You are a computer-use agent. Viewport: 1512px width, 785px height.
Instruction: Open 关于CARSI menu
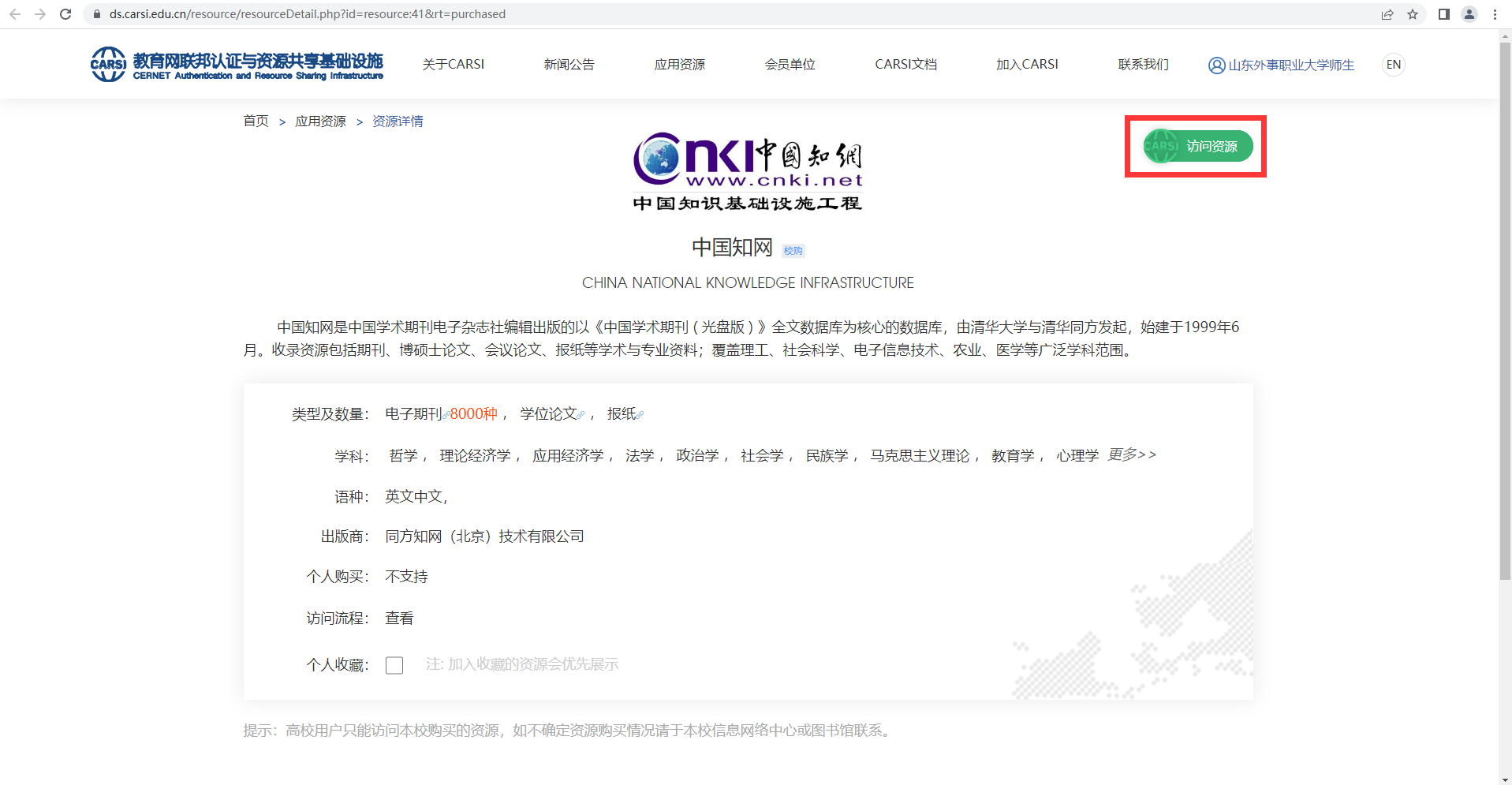pos(454,65)
